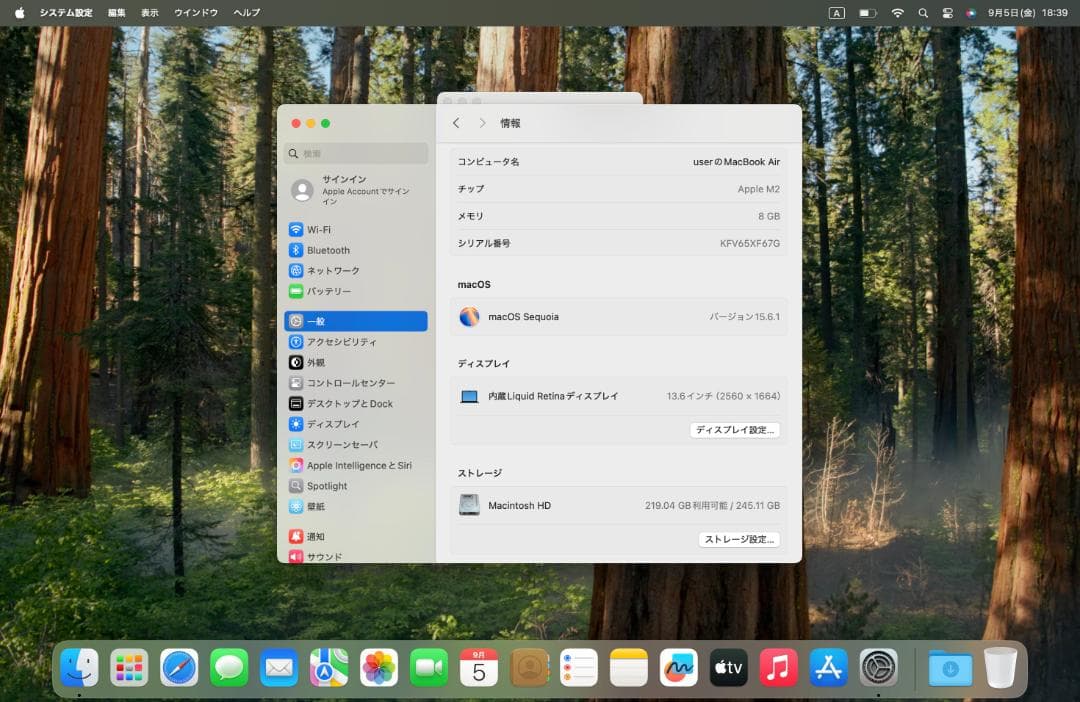The height and width of the screenshot is (702, 1080).
Task: Open the ヘルプ menu in the menu bar
Action: tap(247, 12)
